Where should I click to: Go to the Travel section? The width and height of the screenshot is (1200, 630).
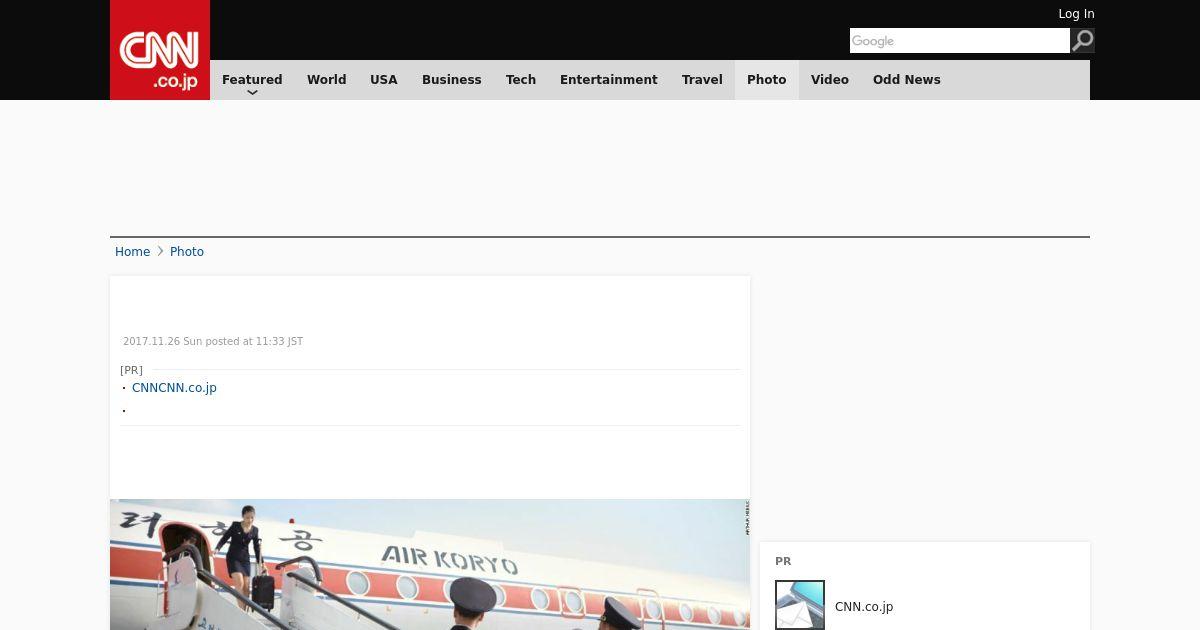(x=702, y=80)
